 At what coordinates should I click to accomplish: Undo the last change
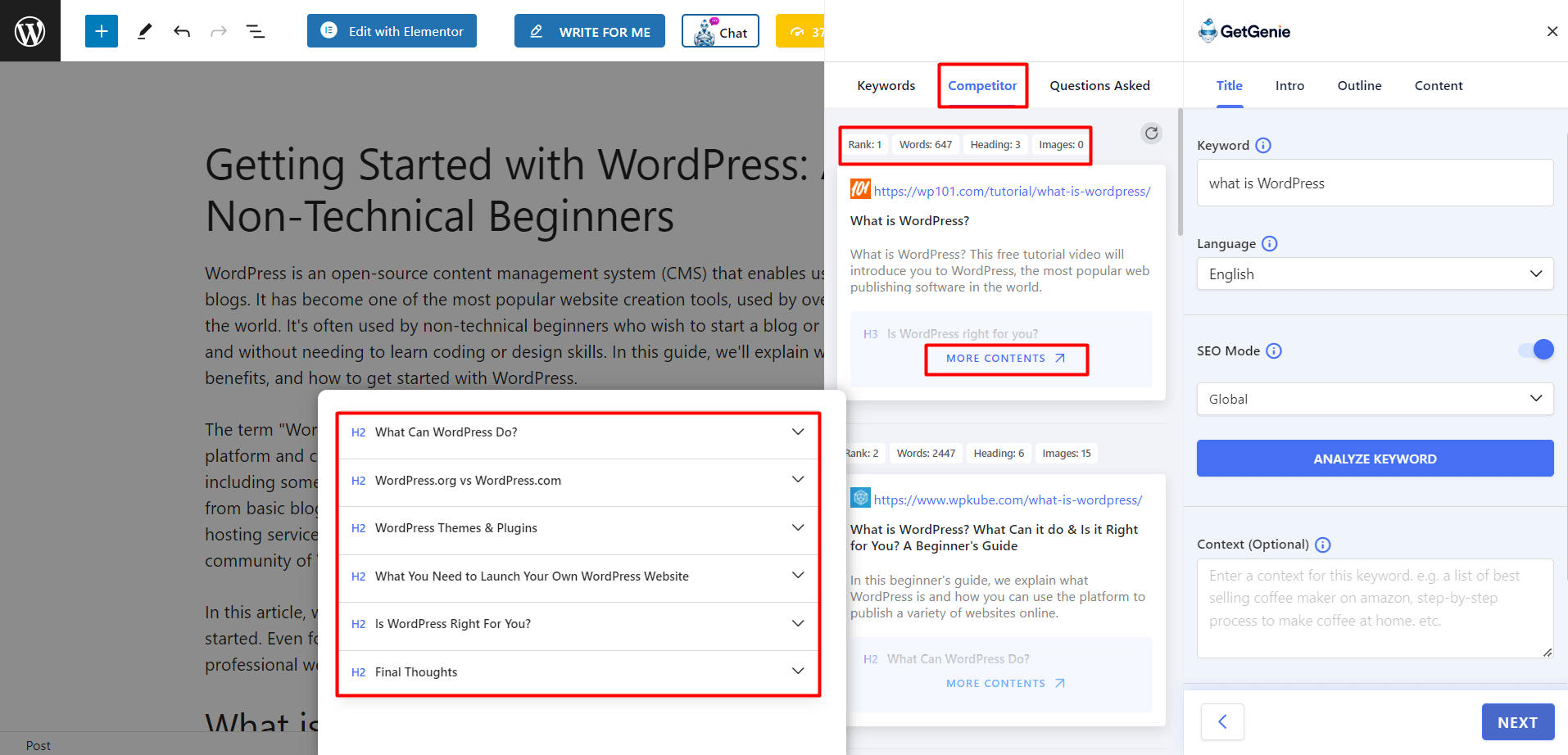182,31
